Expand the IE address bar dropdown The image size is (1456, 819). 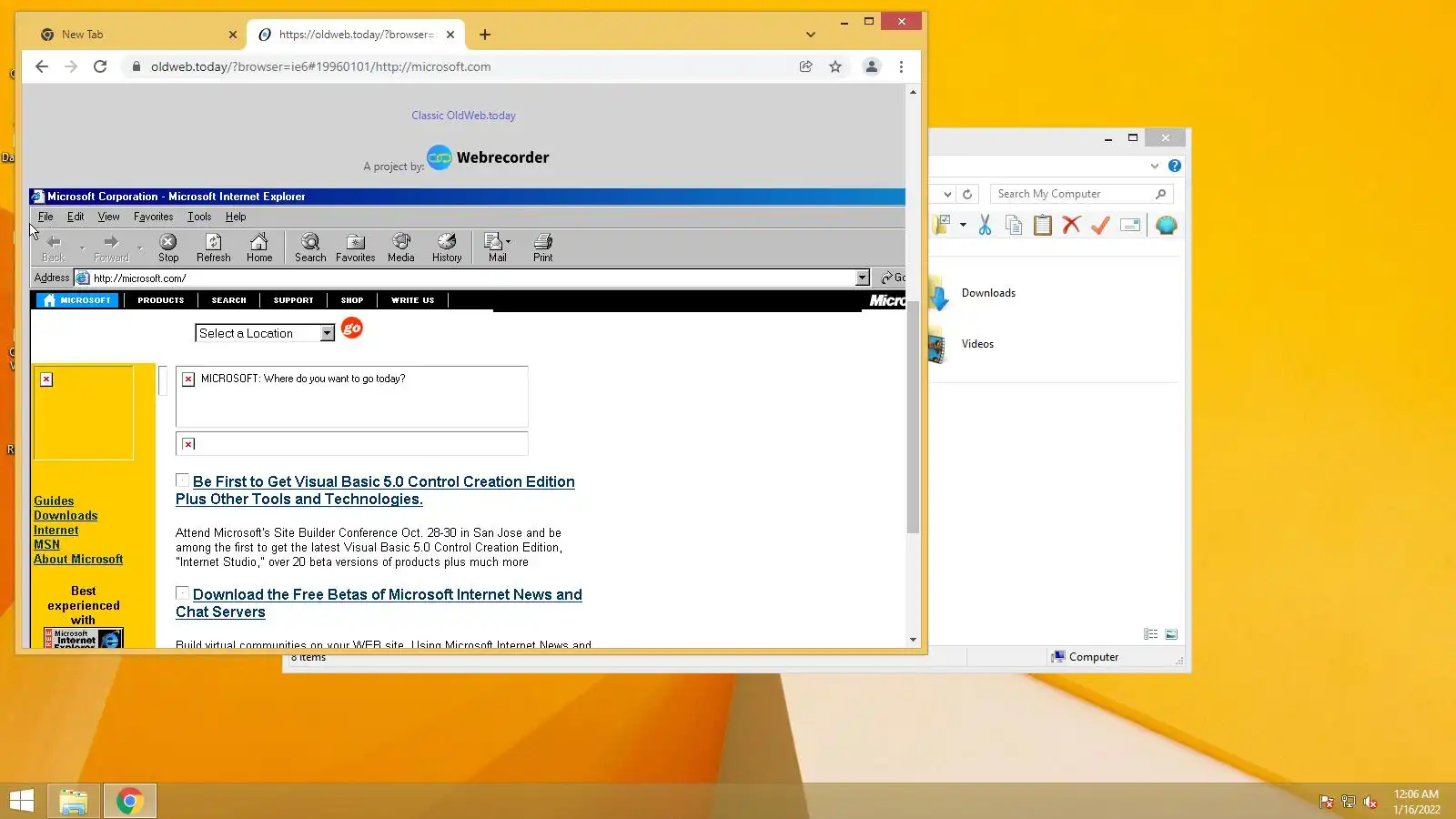[863, 278]
